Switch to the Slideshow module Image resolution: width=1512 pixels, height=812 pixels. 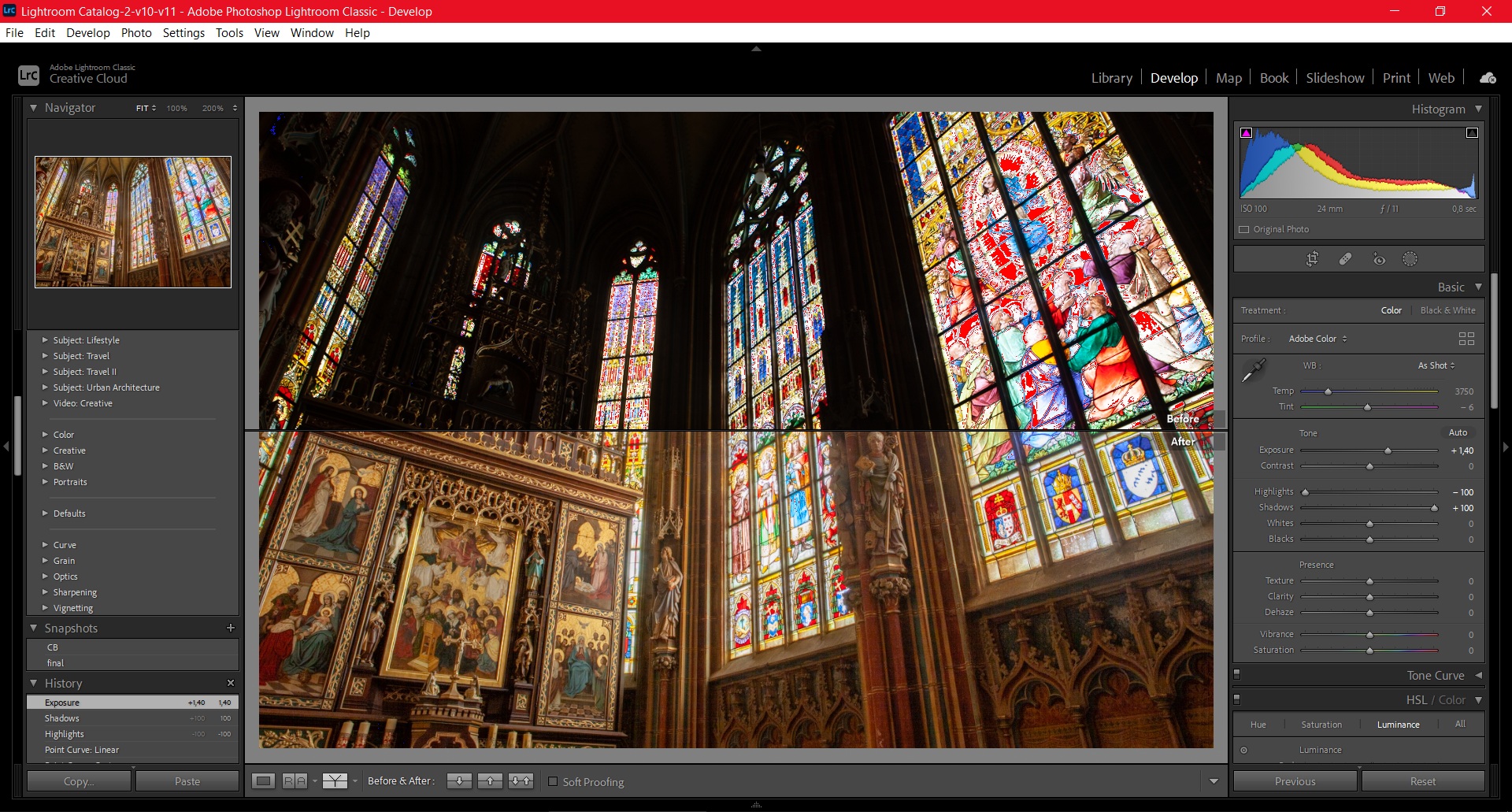(x=1335, y=78)
